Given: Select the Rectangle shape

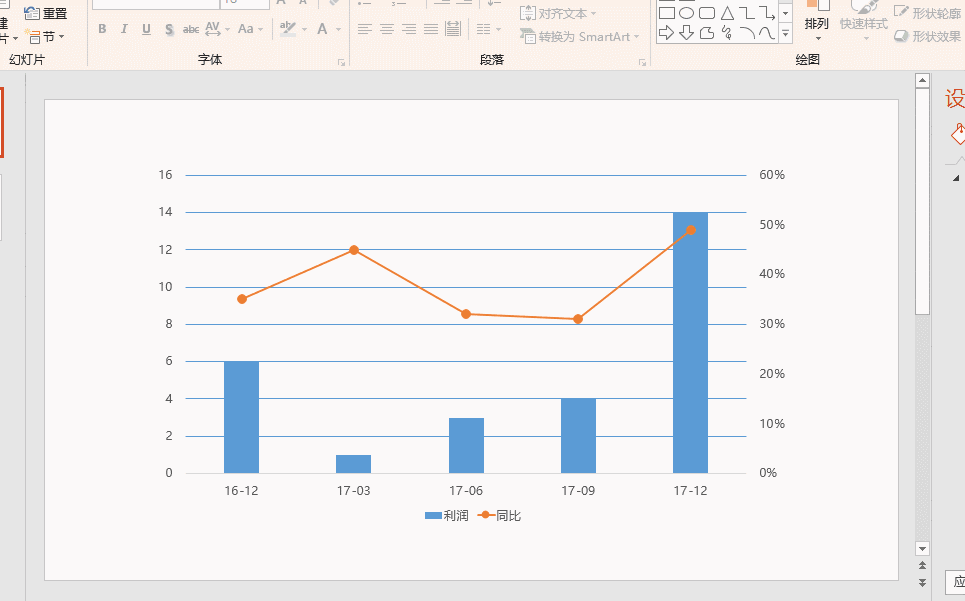Looking at the screenshot, I should (x=667, y=13).
